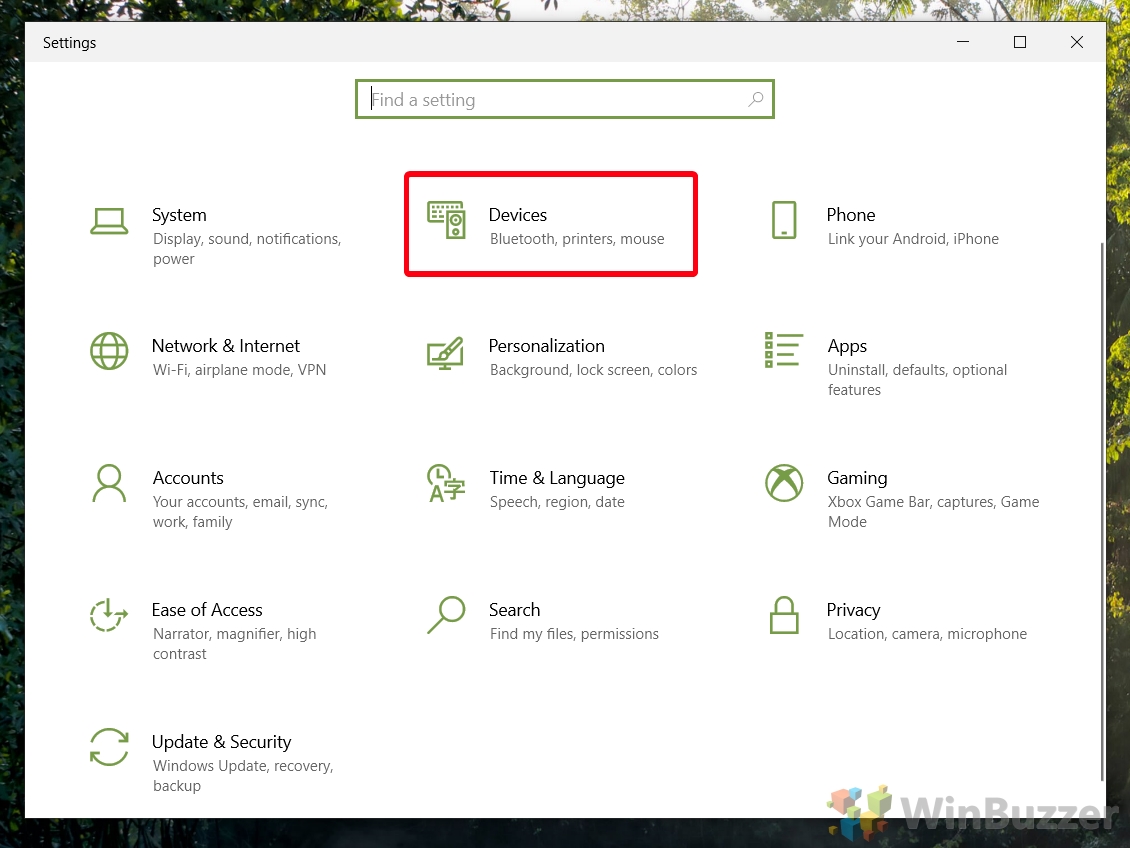Open Search settings via magnifier icon
This screenshot has height=848, width=1130.
click(446, 616)
